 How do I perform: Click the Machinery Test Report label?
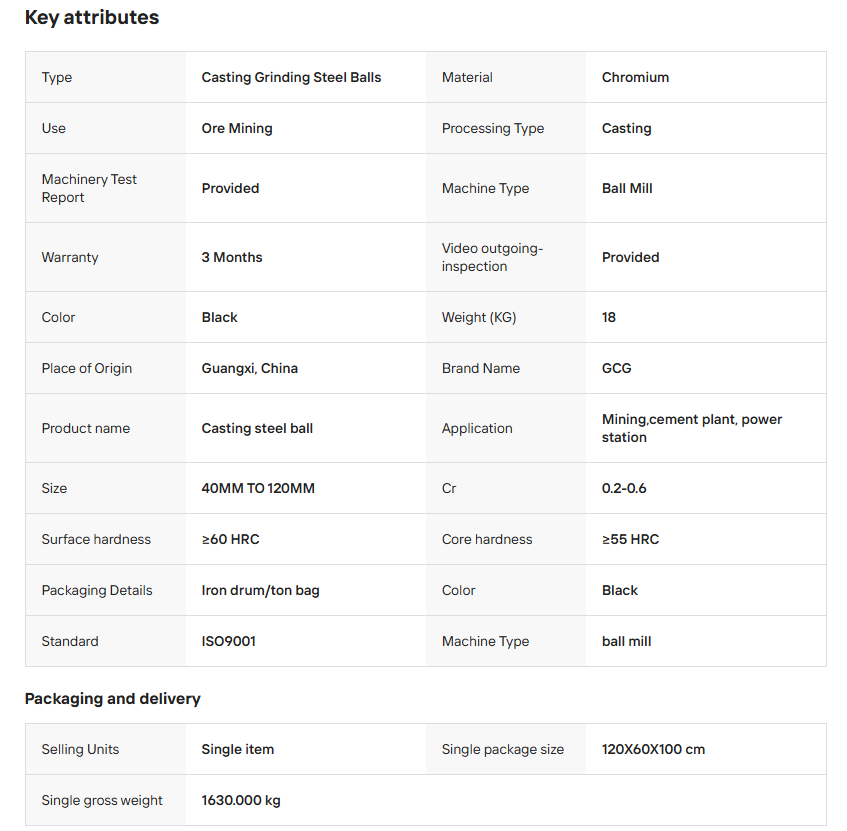point(89,188)
